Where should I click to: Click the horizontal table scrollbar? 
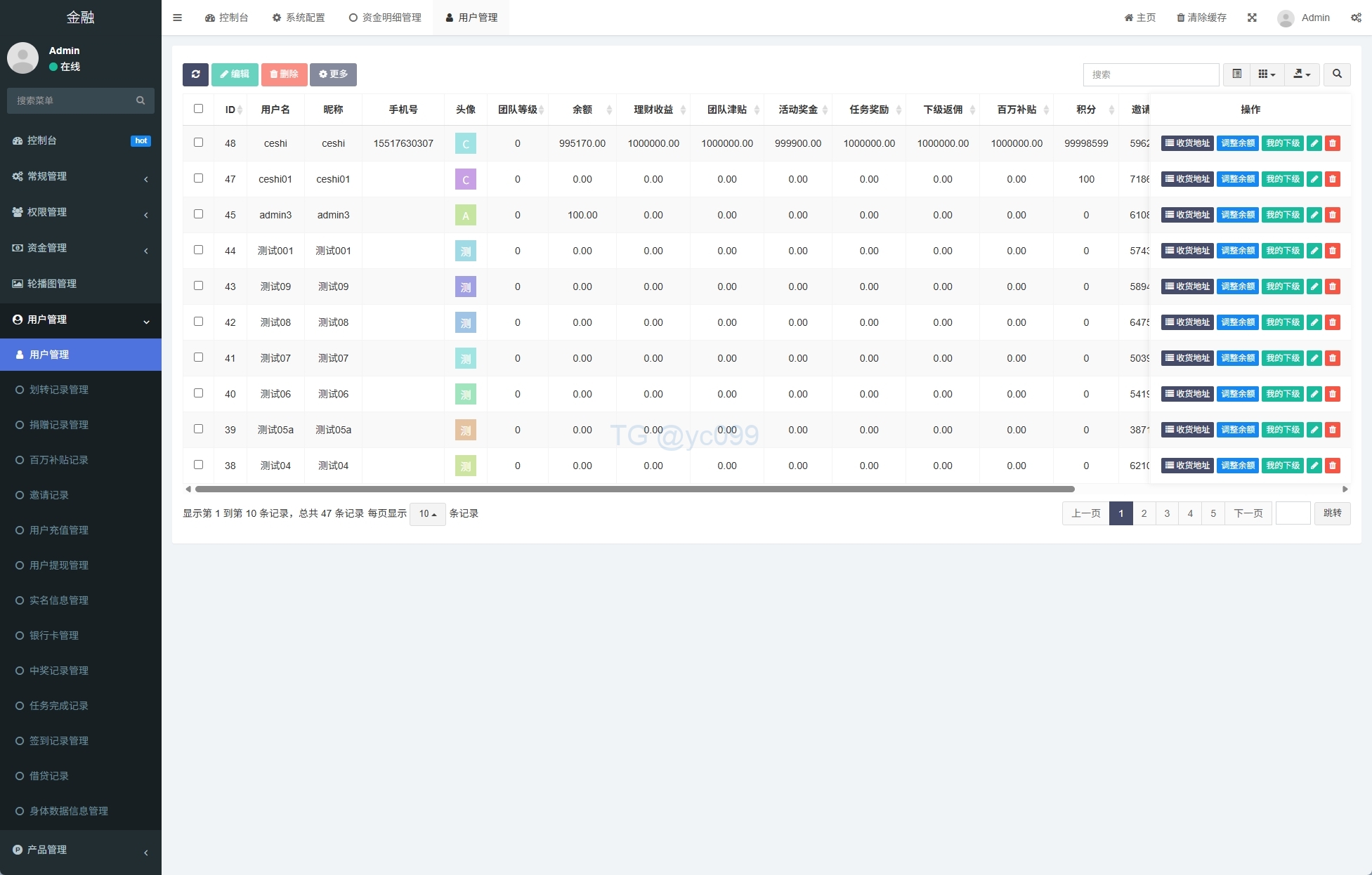pos(634,489)
